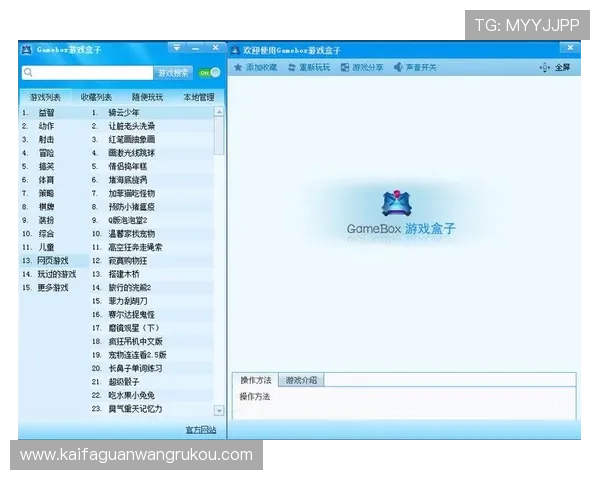Choose game 21. 超级骰子
Image resolution: width=600 pixels, height=480 pixels.
(152, 382)
